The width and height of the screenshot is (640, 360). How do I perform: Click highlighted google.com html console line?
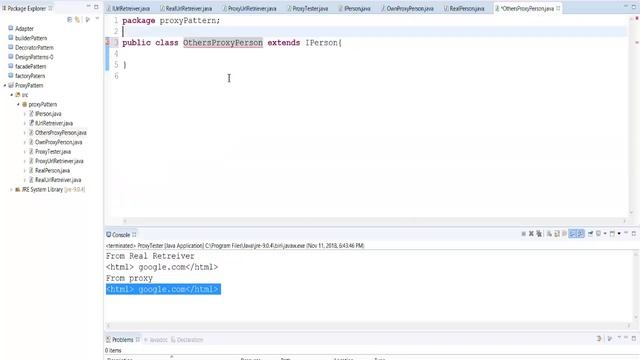pos(163,289)
